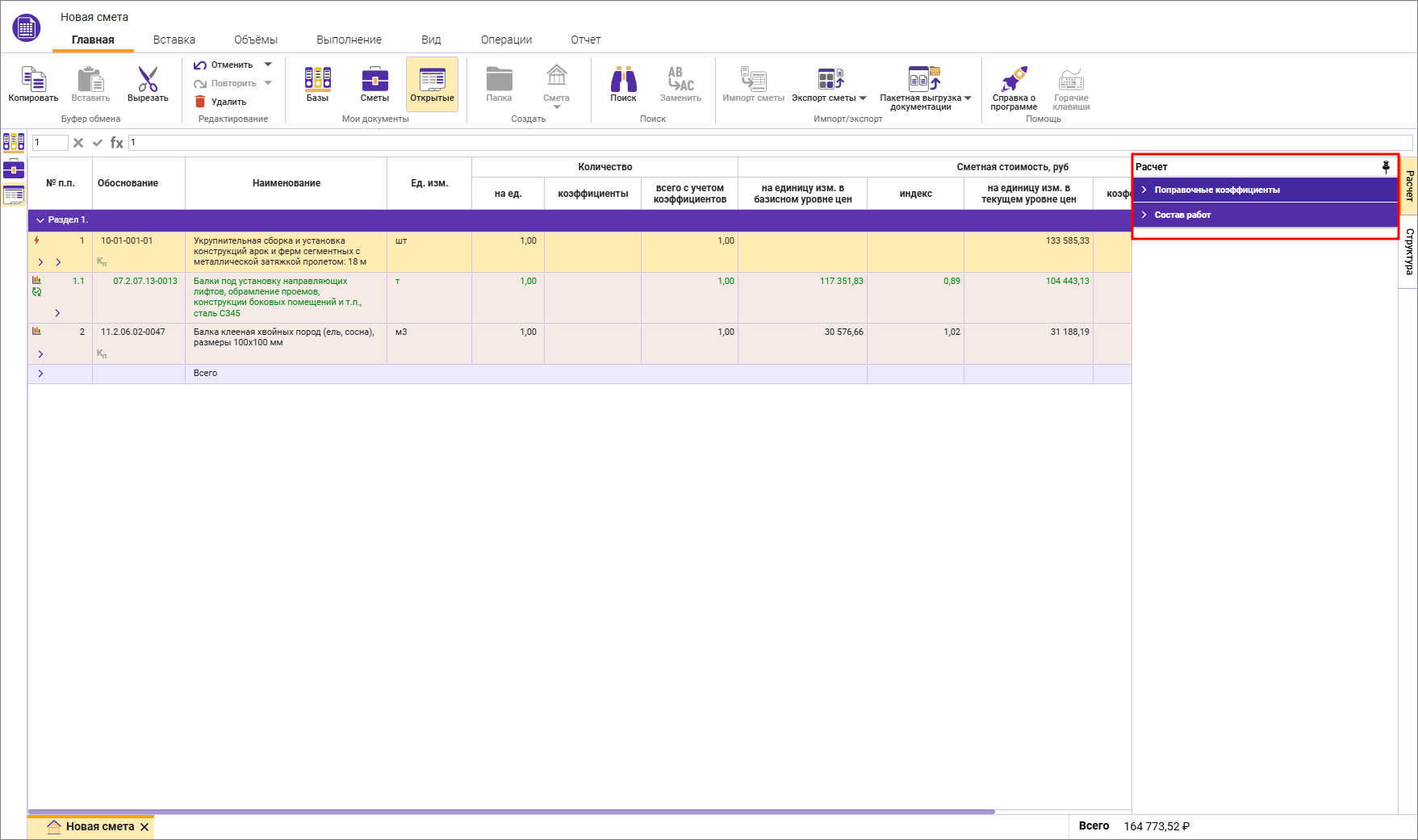Open Справка о программе rocket icon

point(1014,79)
